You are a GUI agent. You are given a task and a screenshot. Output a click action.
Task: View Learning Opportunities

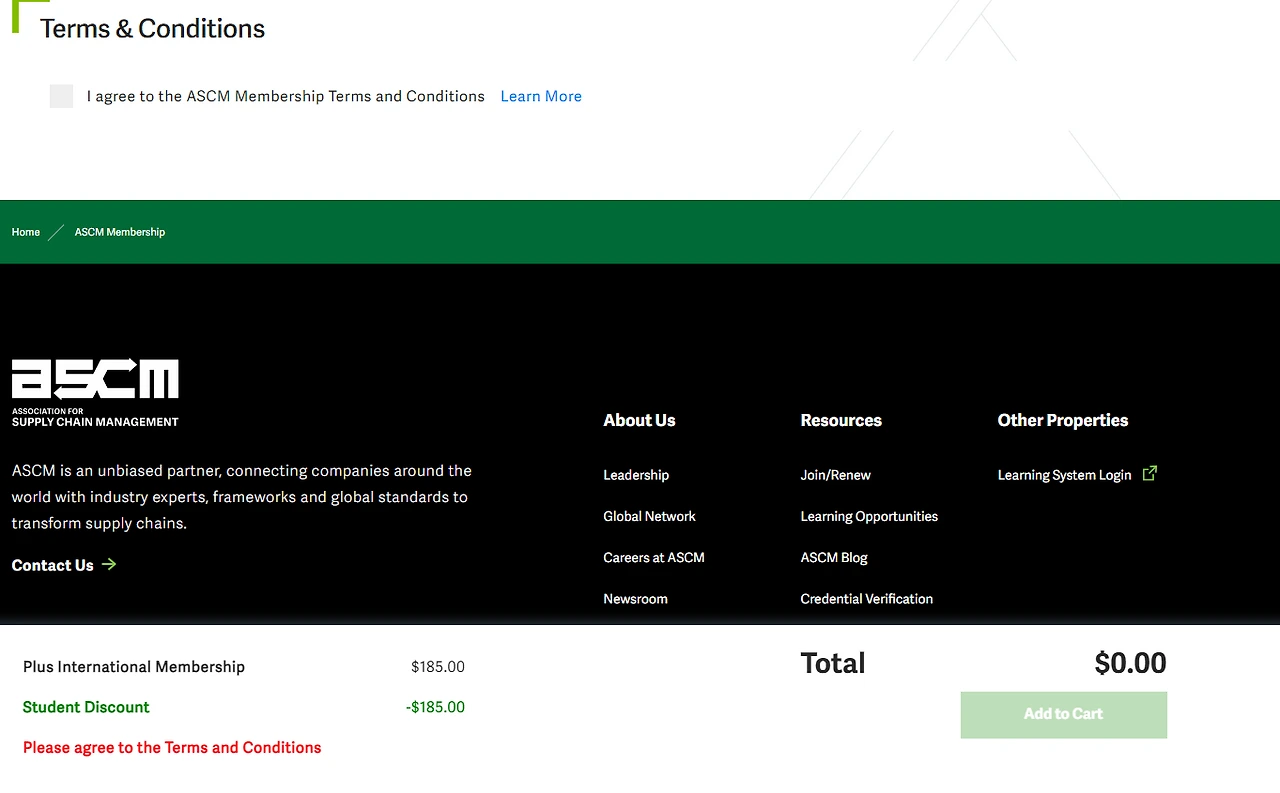coord(869,516)
